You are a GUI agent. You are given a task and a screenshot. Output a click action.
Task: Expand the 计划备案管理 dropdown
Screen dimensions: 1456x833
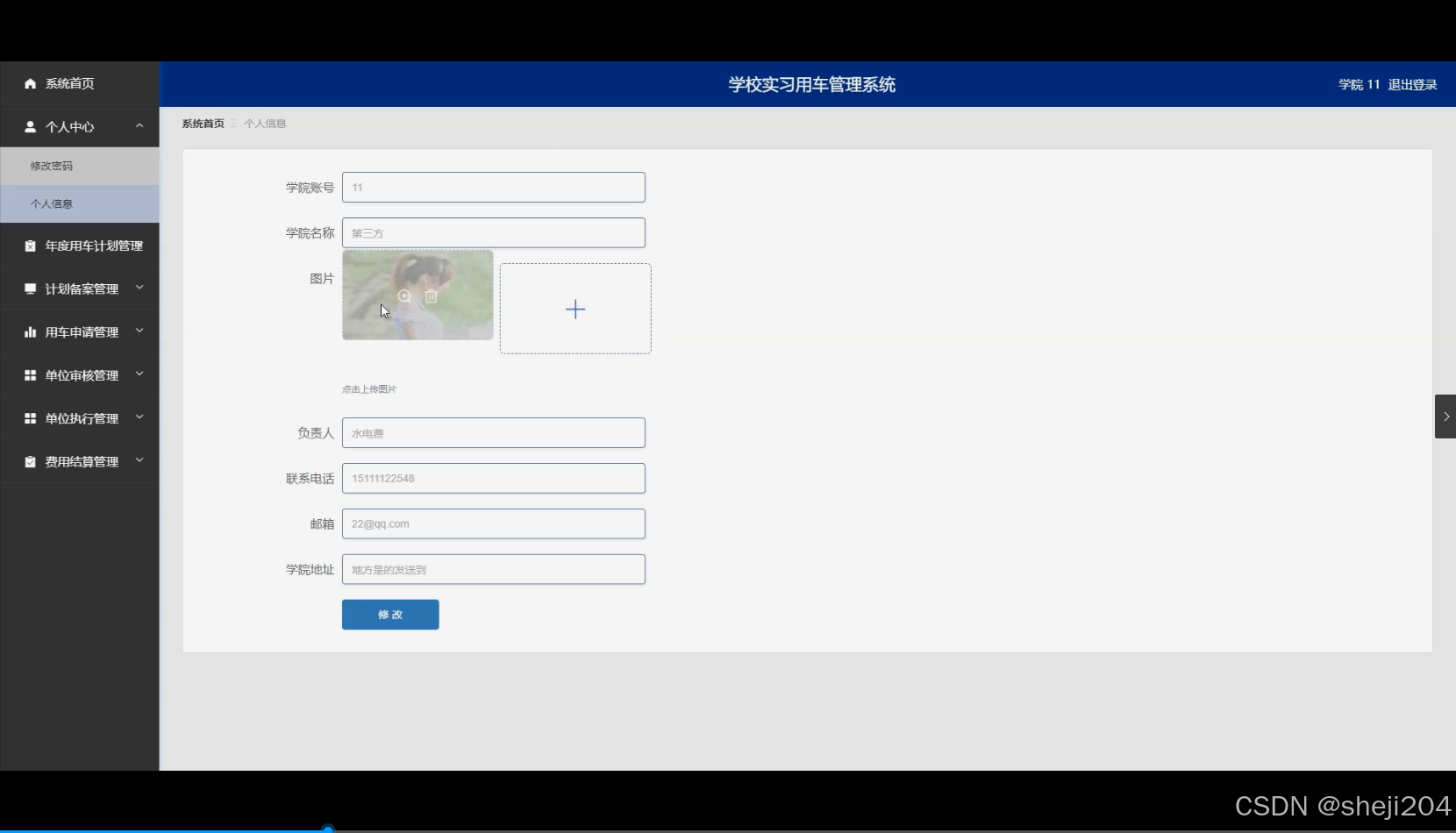point(140,287)
